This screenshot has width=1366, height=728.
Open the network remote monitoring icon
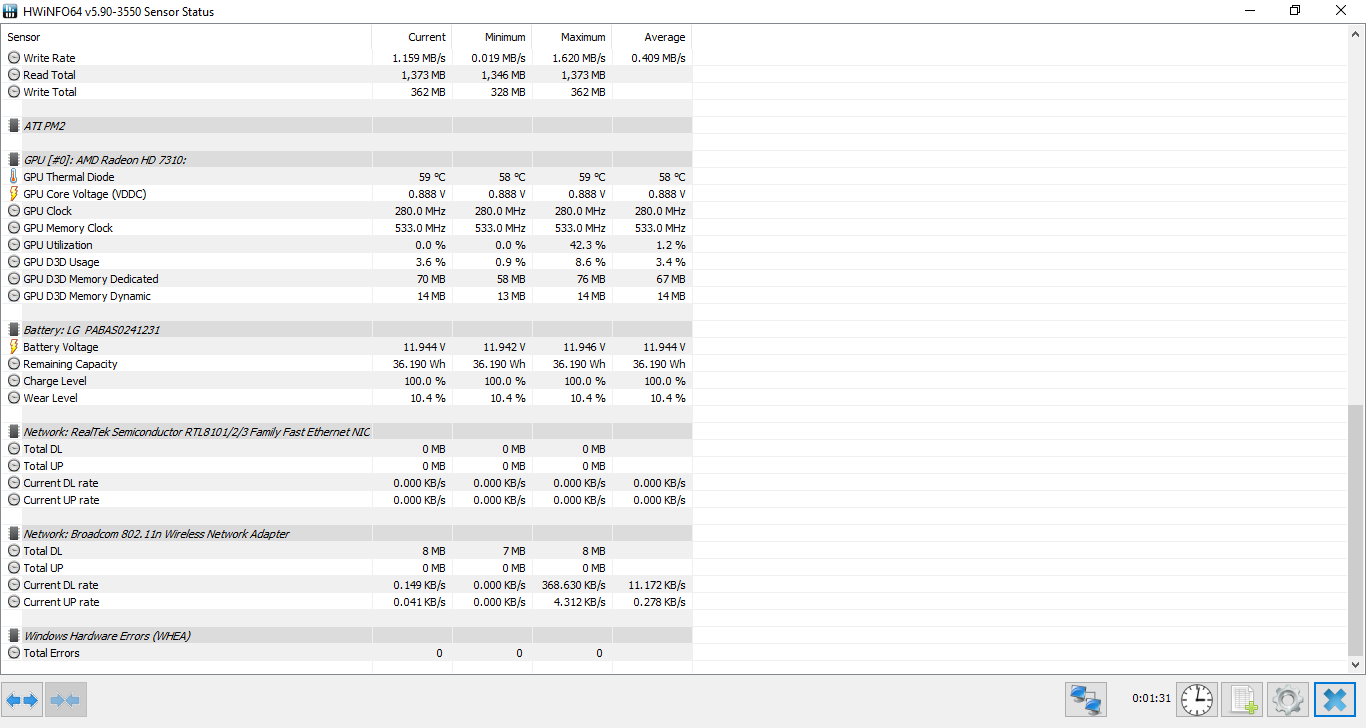[x=1086, y=699]
